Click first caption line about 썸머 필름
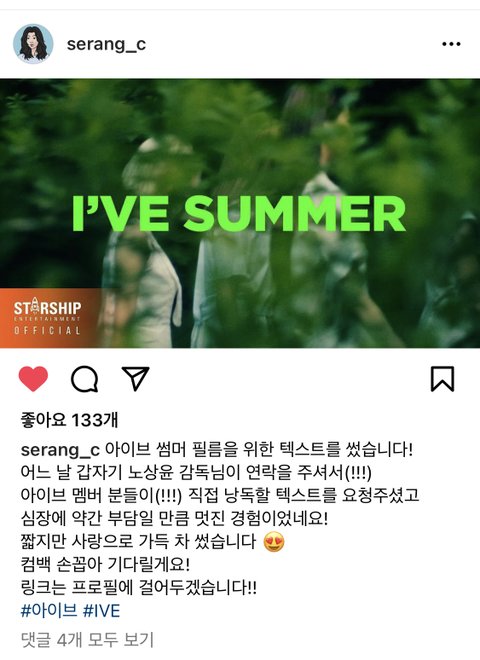 point(217,450)
